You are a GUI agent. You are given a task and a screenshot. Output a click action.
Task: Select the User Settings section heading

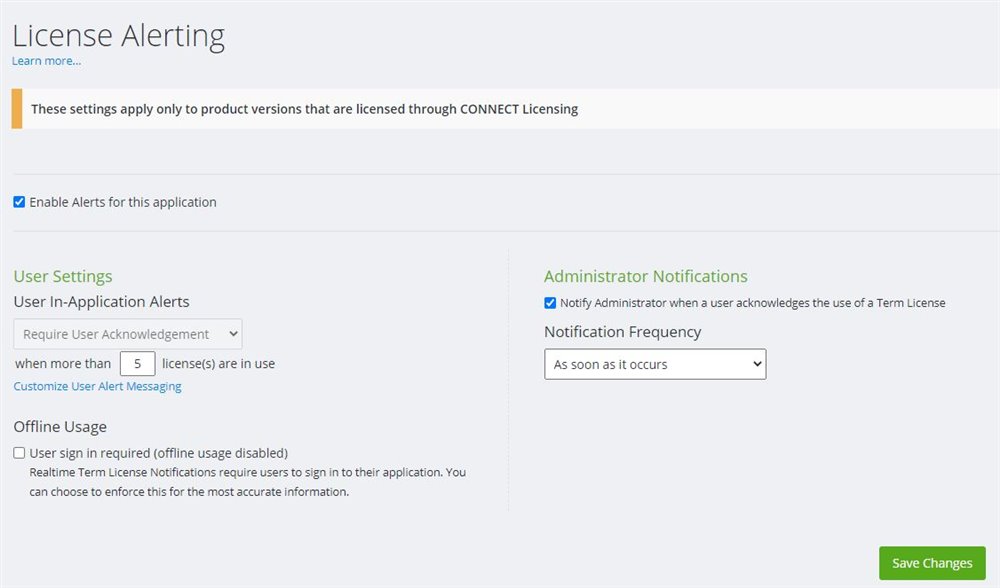click(x=63, y=276)
